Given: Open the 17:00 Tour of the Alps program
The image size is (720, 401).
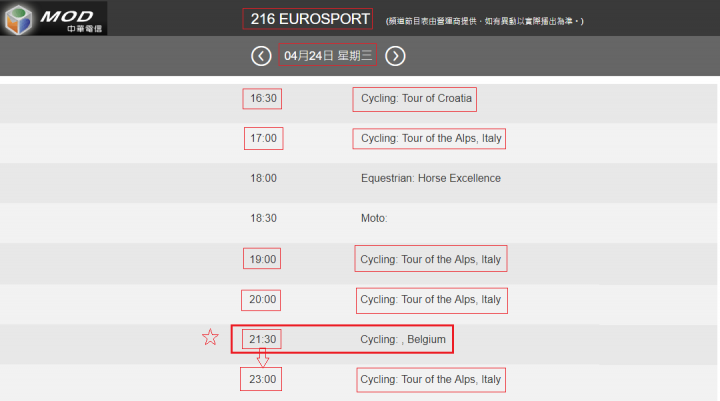Looking at the screenshot, I should [431, 138].
